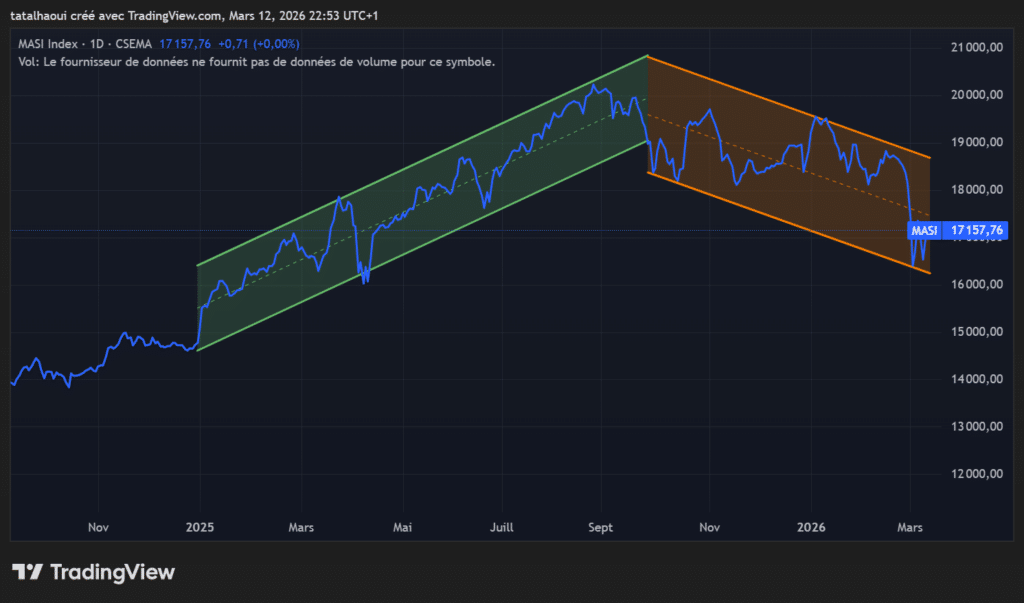Viewport: 1024px width, 603px height.
Task: Click the Mai label on time axis
Action: pos(402,526)
